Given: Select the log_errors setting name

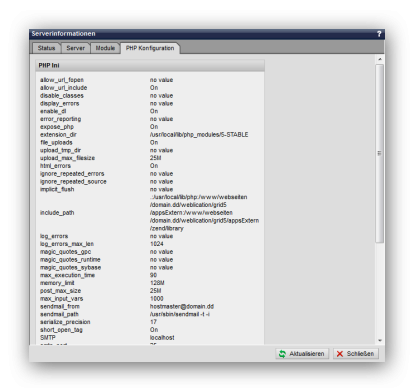Looking at the screenshot, I should point(54,236).
